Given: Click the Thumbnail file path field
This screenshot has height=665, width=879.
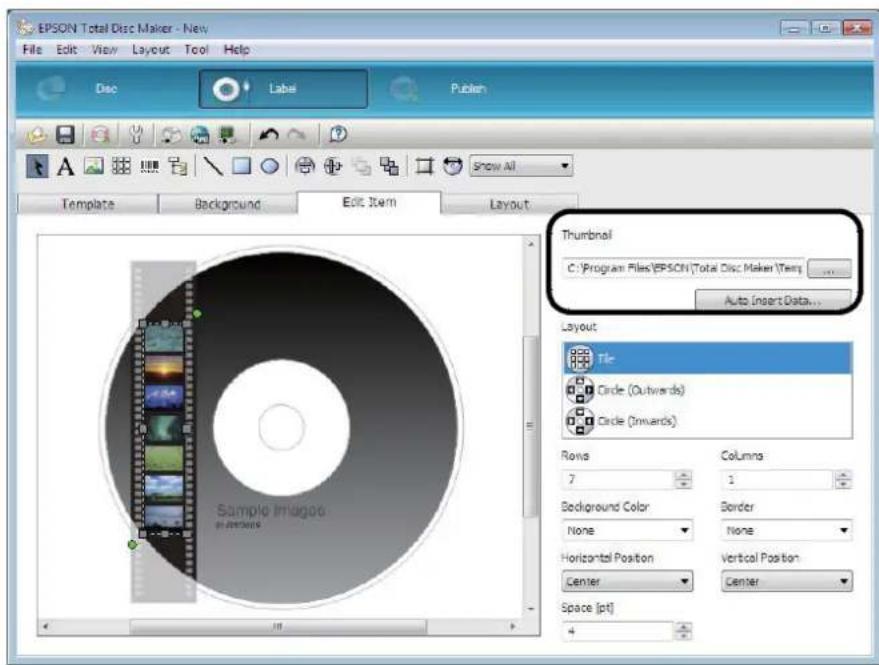Looking at the screenshot, I should pos(683,269).
